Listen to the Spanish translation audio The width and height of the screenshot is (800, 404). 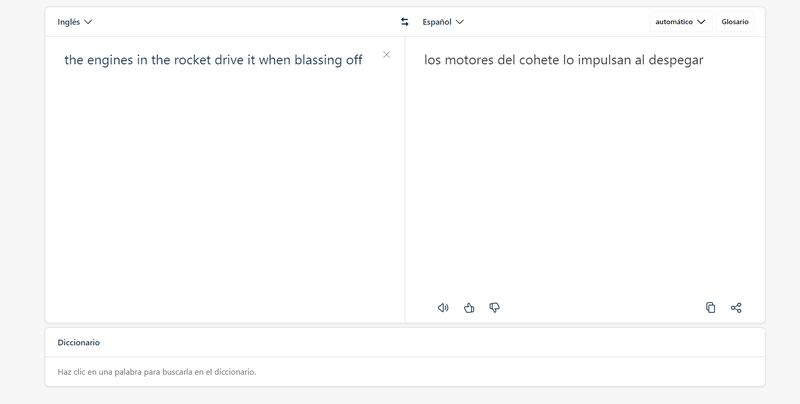443,308
